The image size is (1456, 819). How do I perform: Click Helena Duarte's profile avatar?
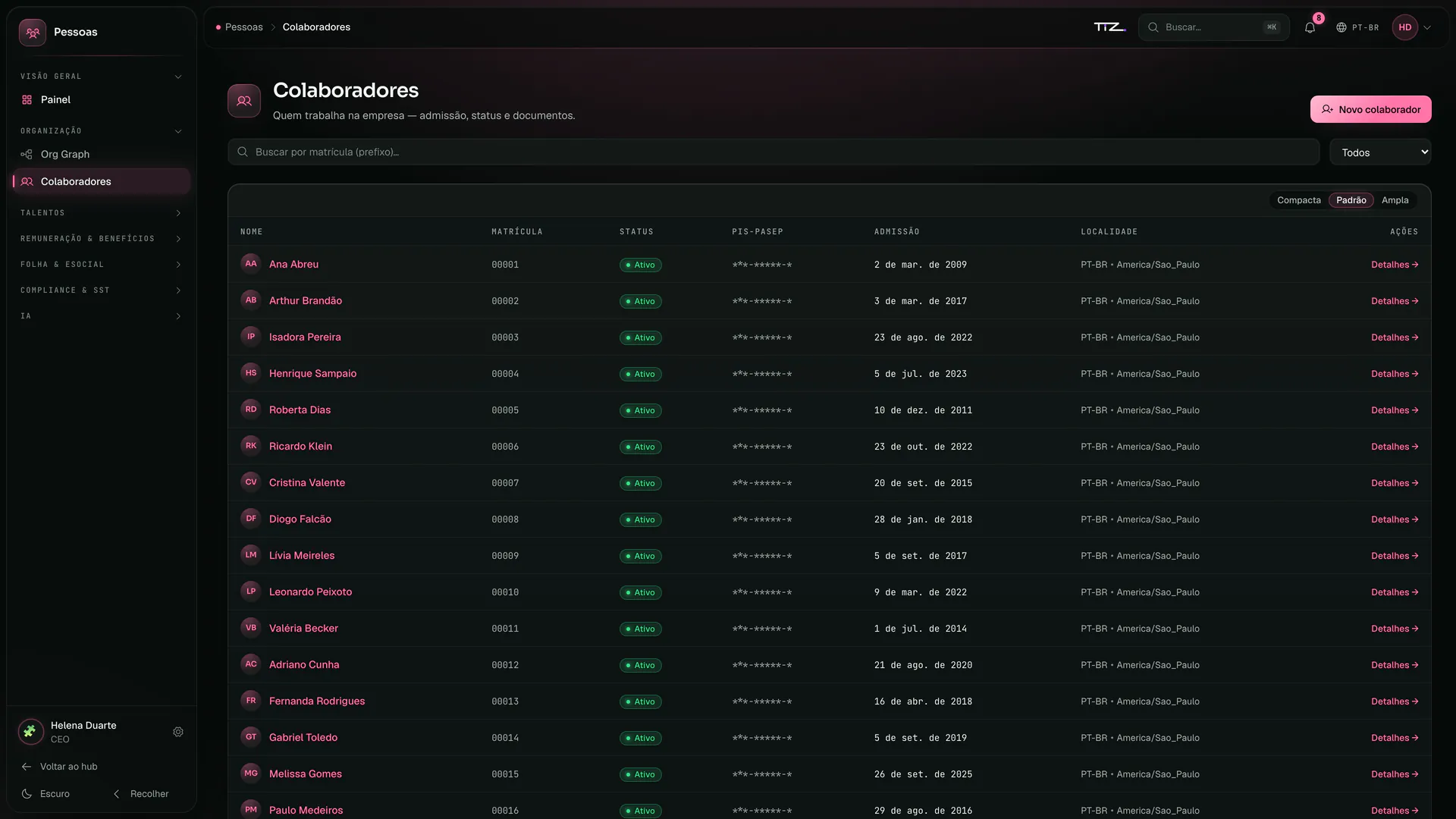coord(30,733)
